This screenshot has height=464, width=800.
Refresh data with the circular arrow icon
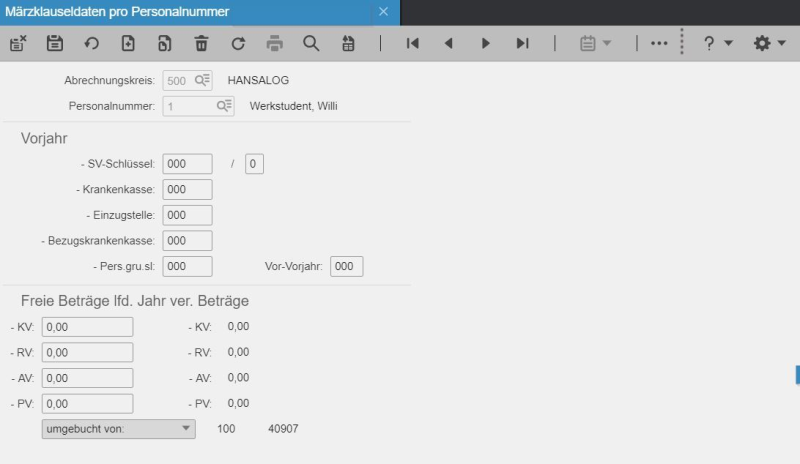238,43
